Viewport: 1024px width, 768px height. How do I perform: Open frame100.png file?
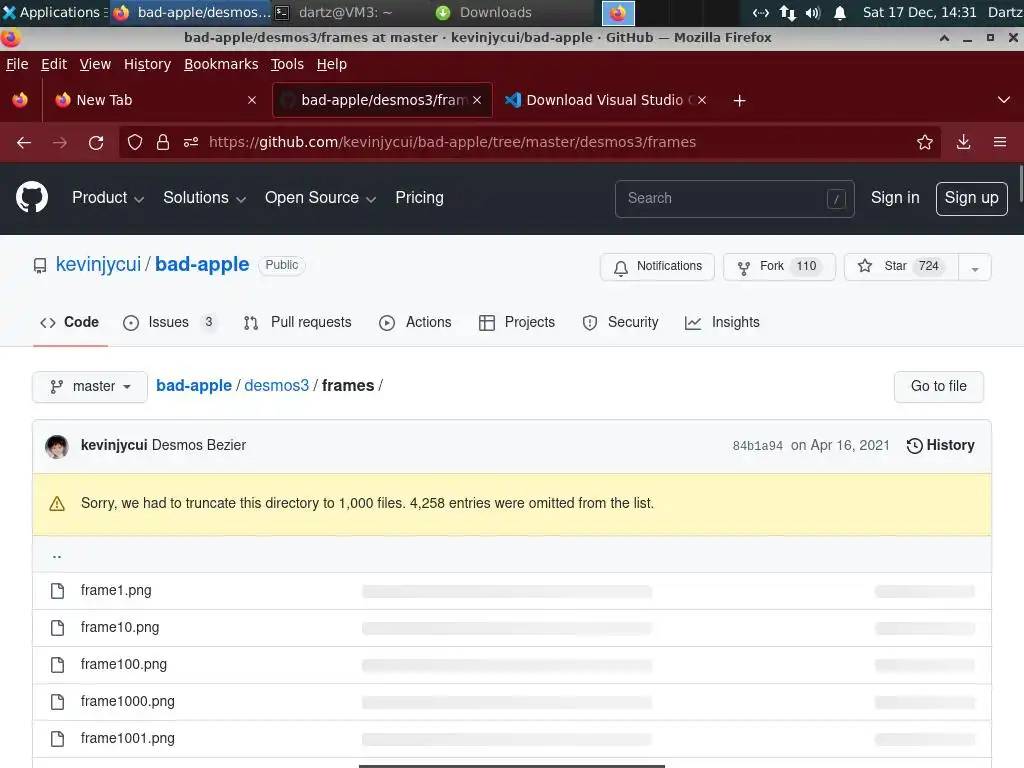(x=124, y=665)
